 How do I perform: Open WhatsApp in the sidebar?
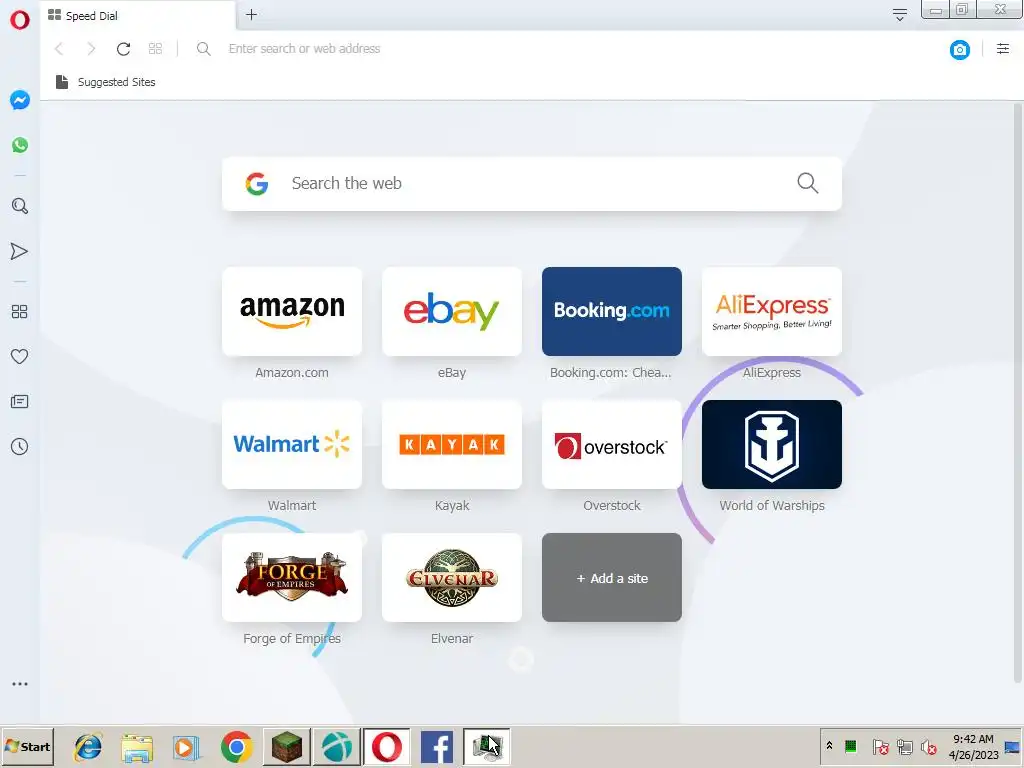click(x=20, y=145)
